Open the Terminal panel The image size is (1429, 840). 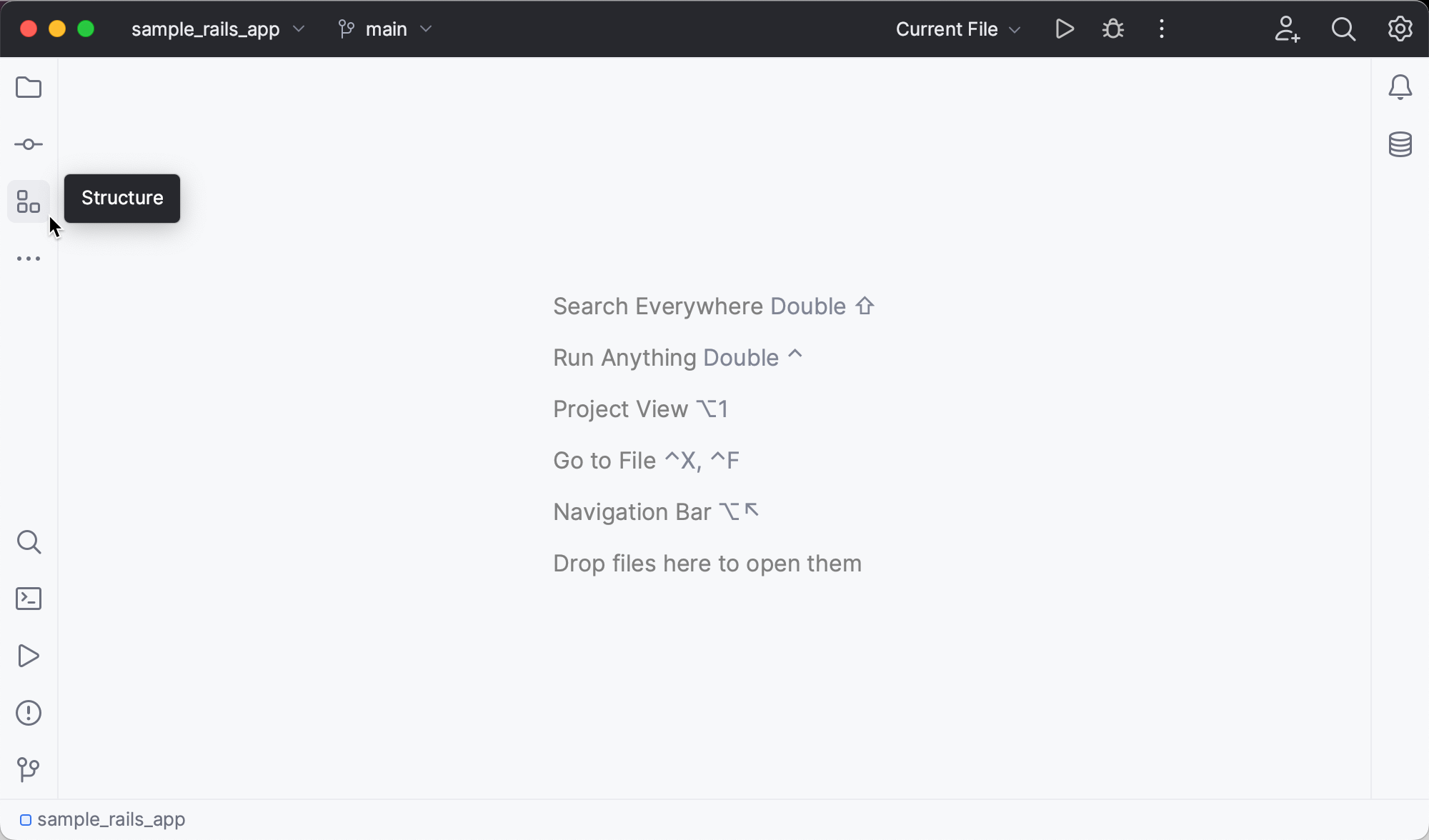pos(29,598)
